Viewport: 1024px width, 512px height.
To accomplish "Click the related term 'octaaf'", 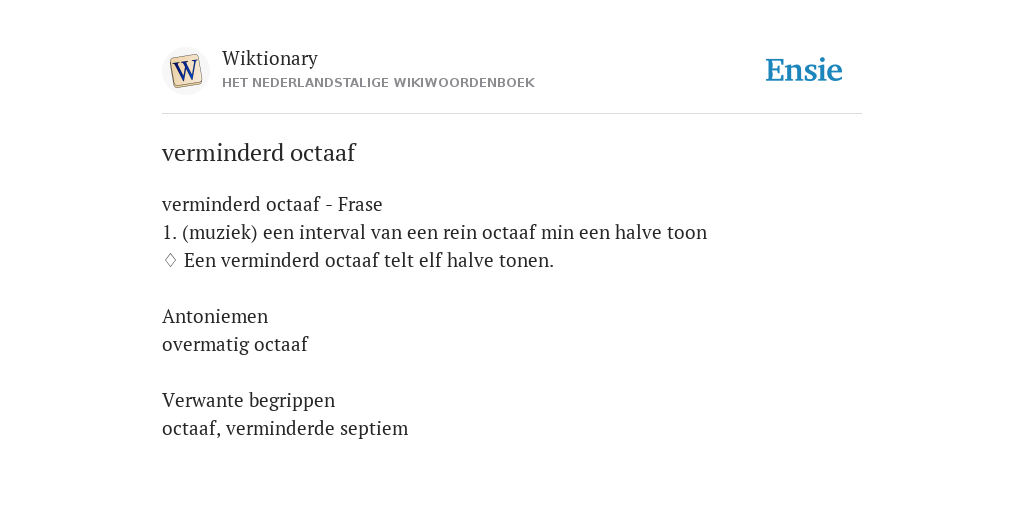I will point(189,428).
